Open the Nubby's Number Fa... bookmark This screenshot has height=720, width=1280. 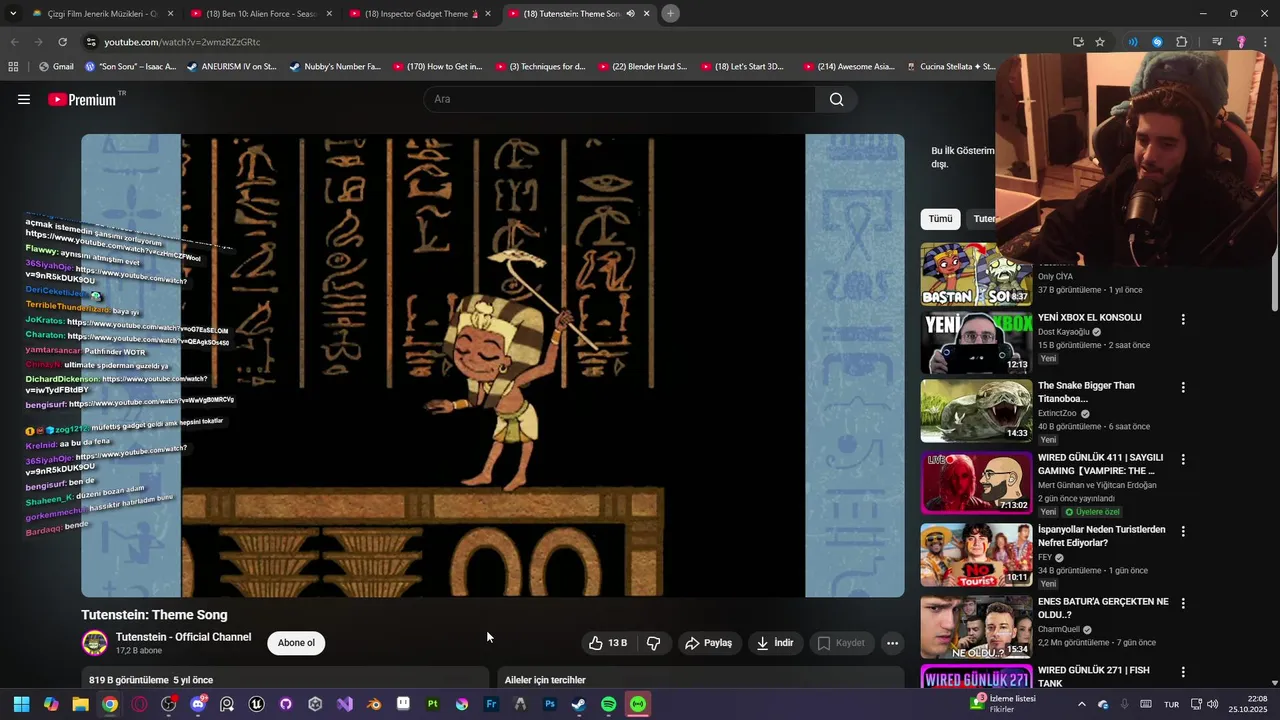point(335,67)
